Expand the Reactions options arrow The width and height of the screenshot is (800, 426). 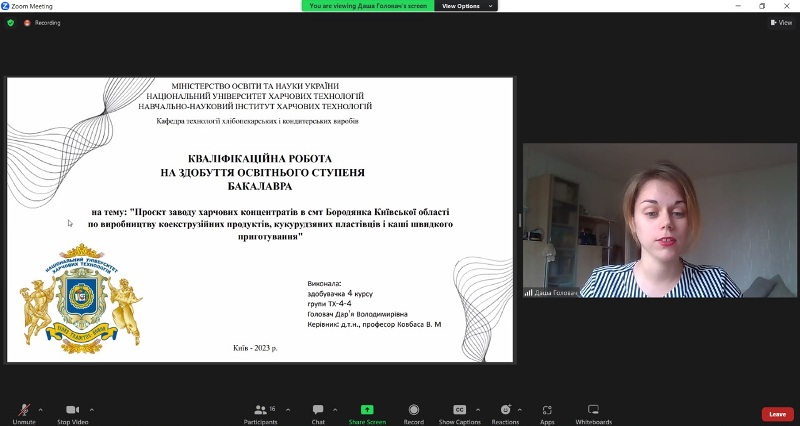pos(519,410)
